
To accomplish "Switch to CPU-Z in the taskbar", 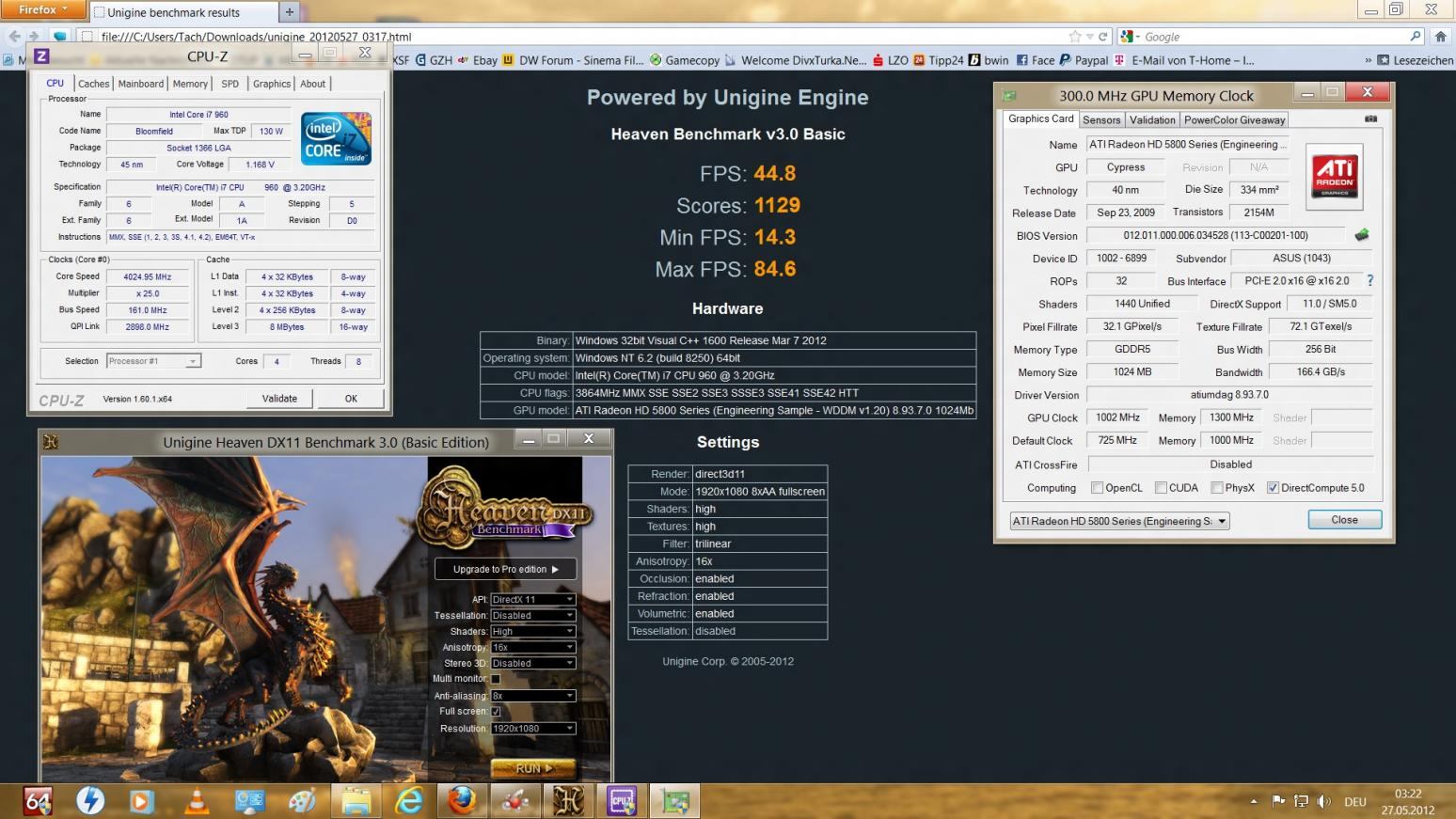I will (622, 801).
